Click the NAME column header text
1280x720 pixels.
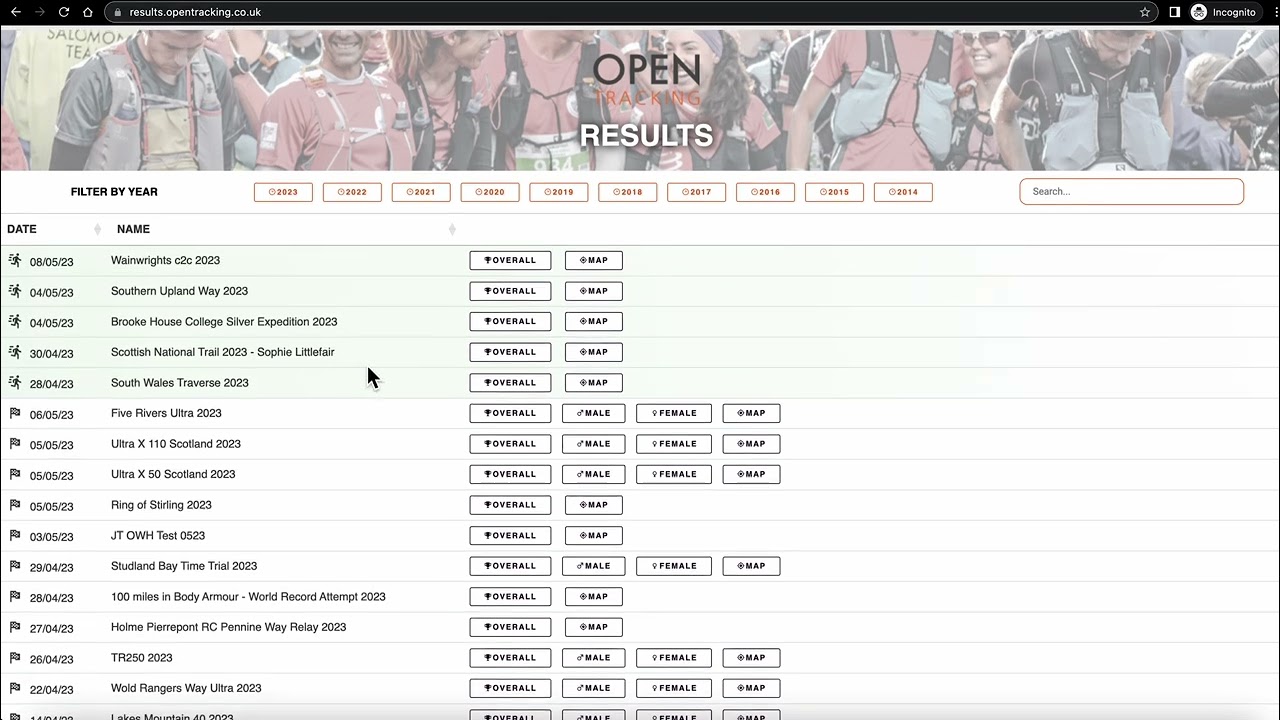133,229
